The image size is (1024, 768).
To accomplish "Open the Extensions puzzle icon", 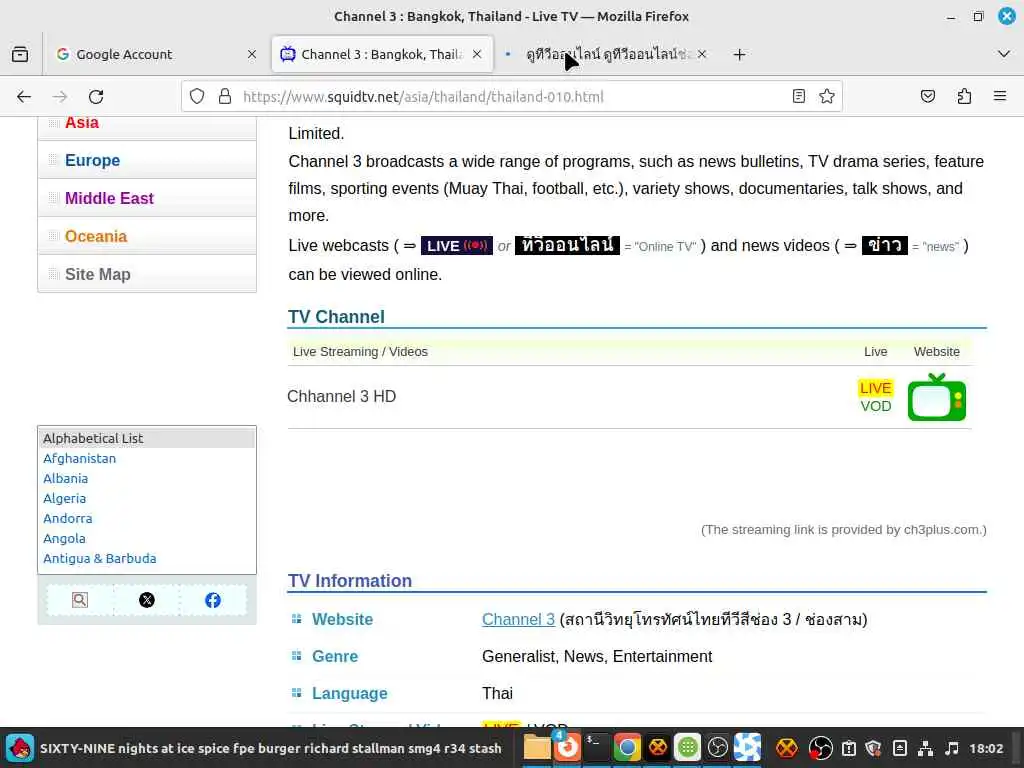I will click(x=964, y=97).
